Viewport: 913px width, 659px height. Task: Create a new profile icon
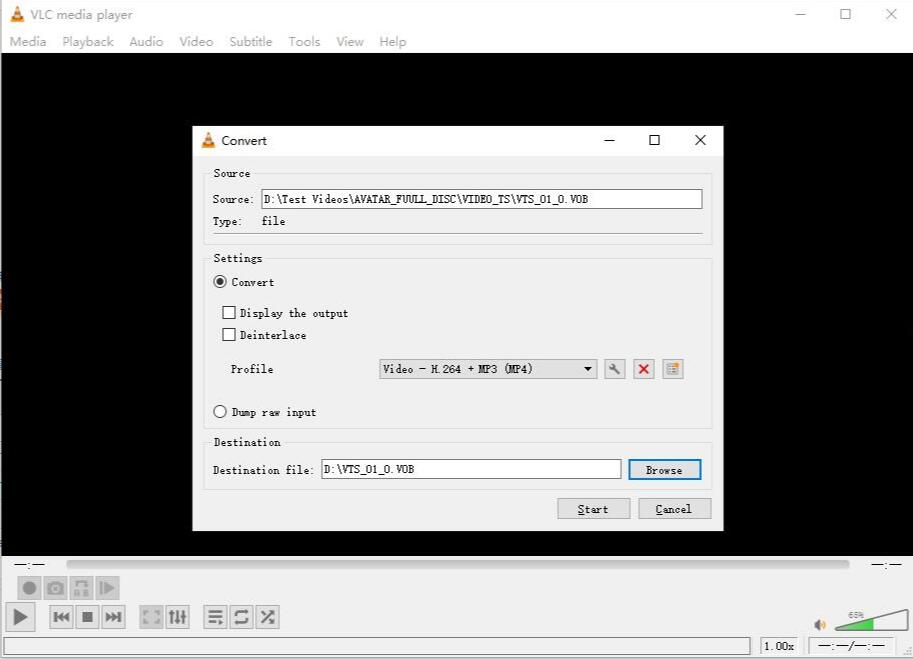673,369
